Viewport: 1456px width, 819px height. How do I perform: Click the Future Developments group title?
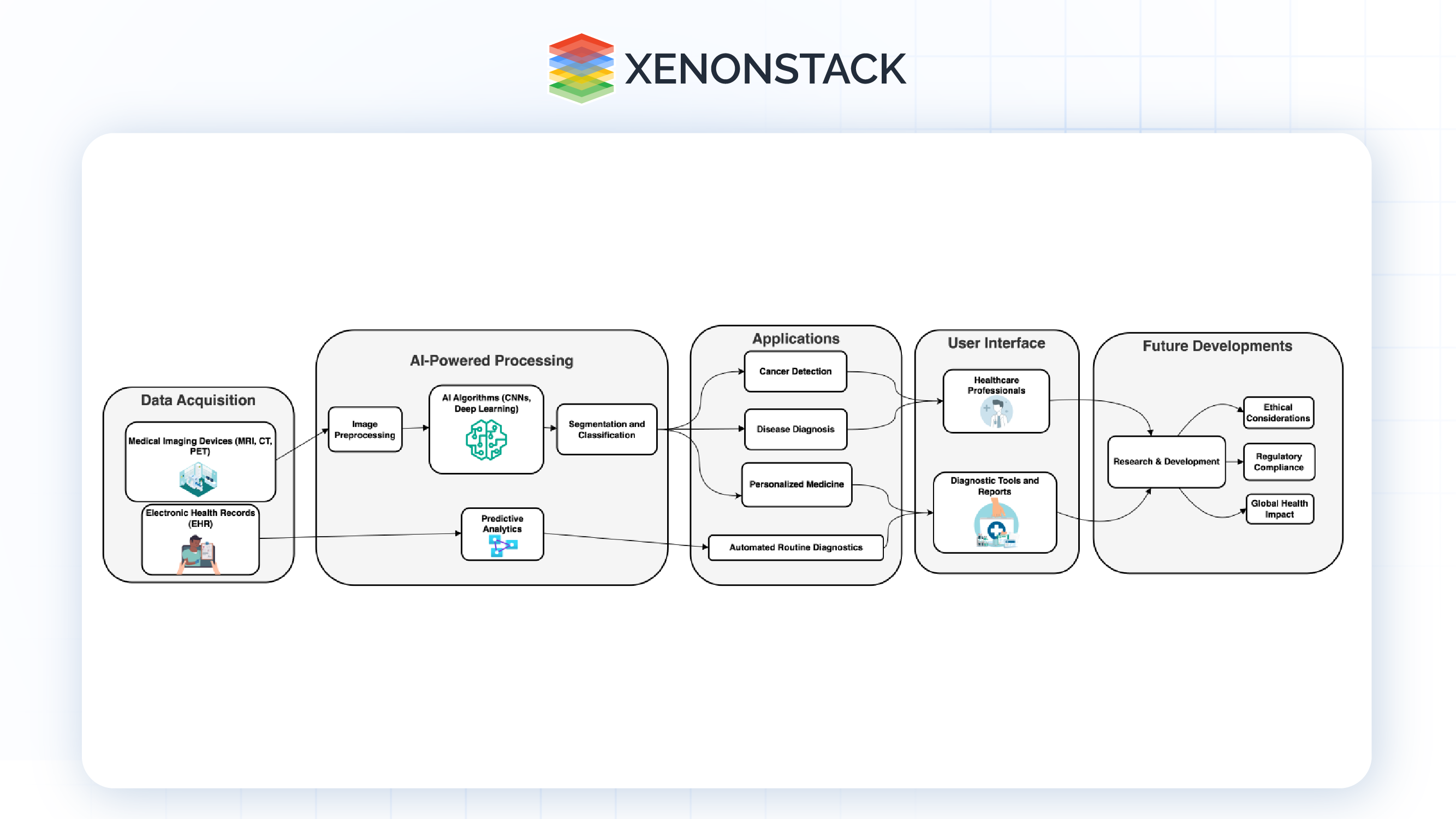coord(1217,346)
